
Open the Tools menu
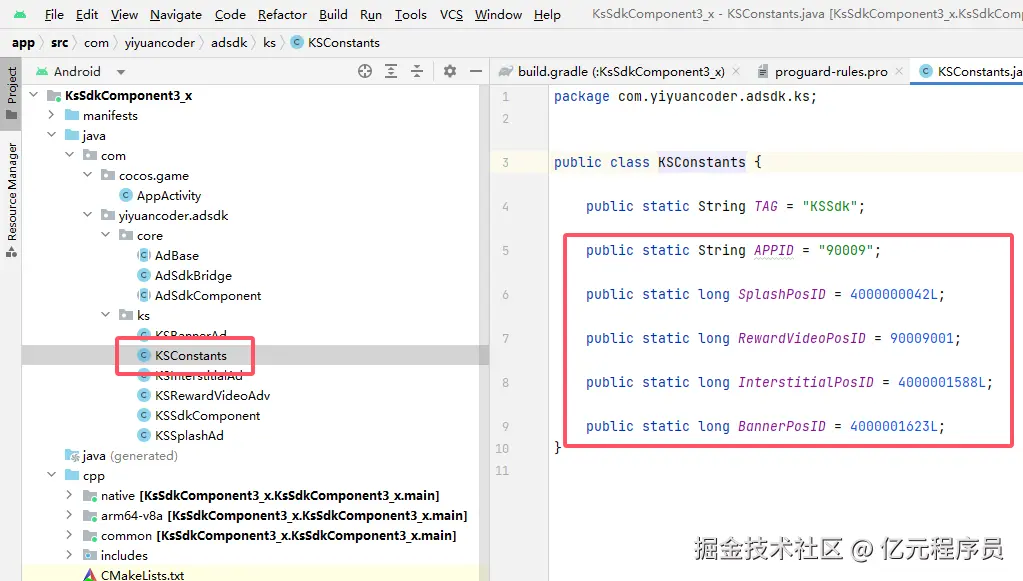point(410,14)
